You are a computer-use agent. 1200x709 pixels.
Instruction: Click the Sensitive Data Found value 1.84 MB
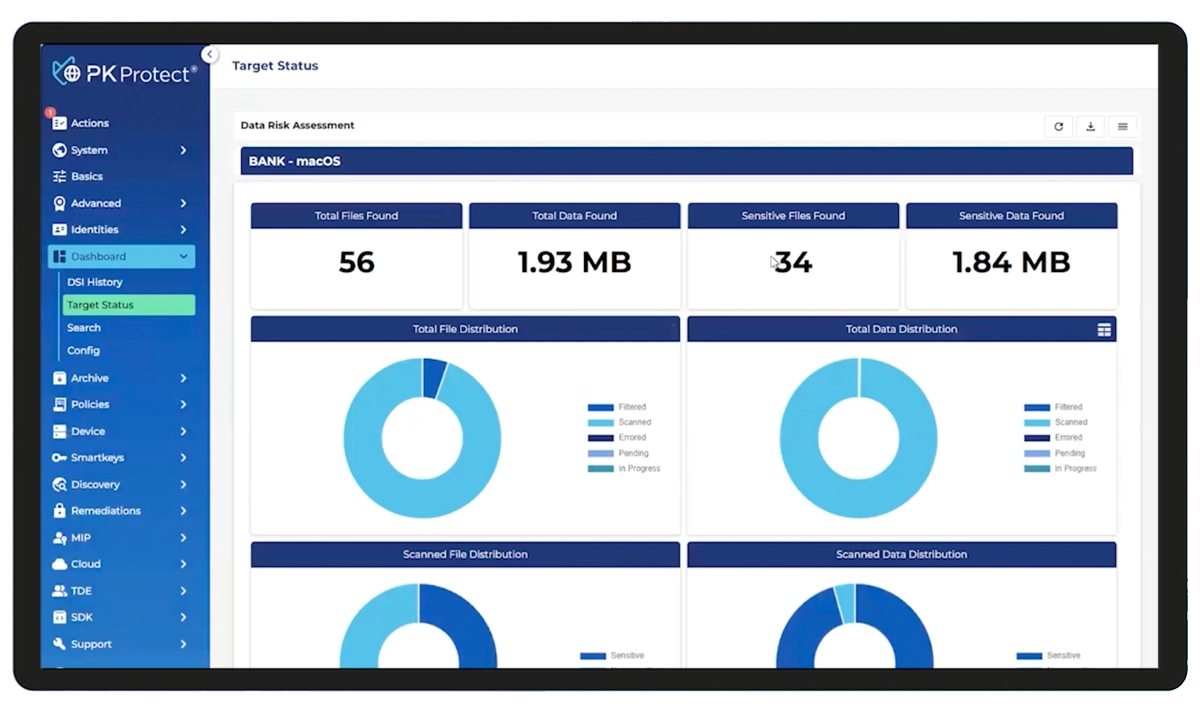[x=1011, y=263]
